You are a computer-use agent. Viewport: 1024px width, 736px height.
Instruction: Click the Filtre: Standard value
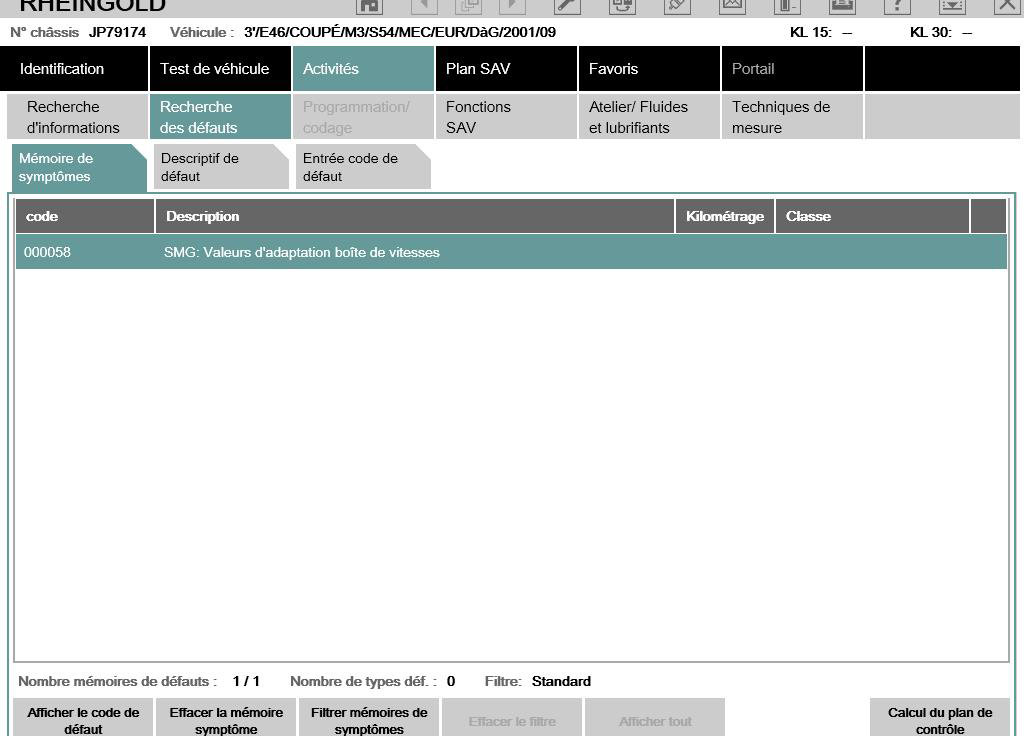click(561, 681)
